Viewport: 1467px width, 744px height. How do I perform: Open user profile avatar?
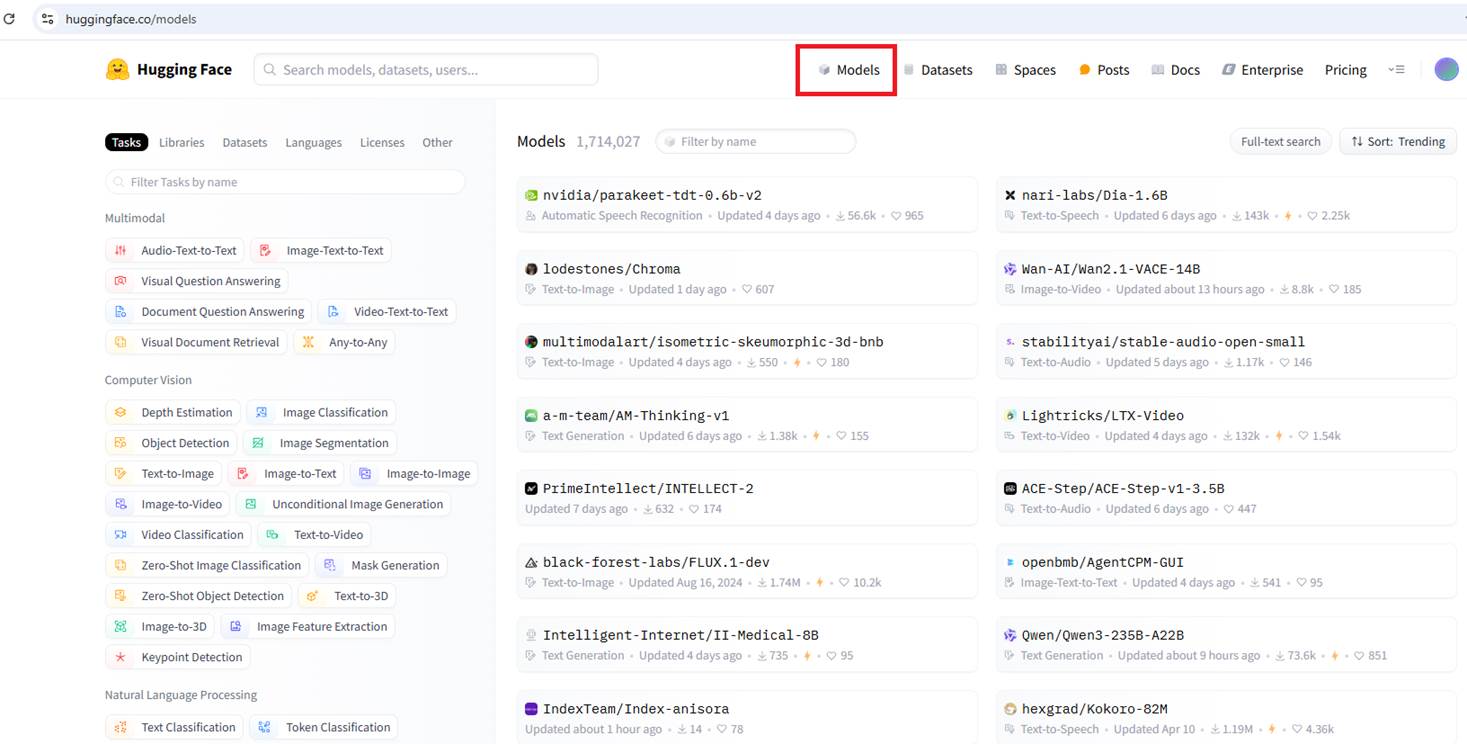point(1446,69)
